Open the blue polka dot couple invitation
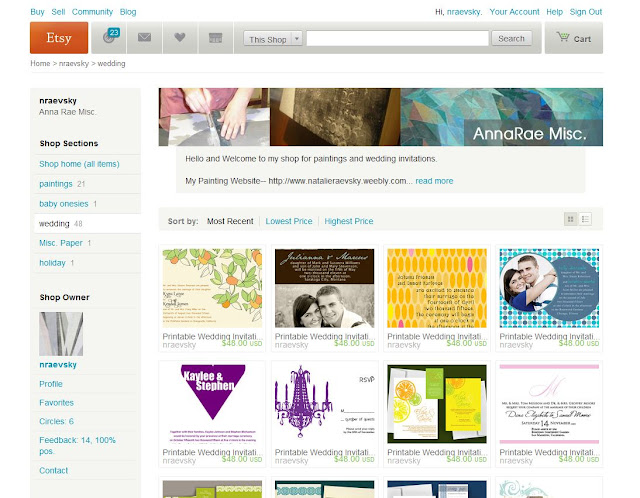Image resolution: width=640 pixels, height=498 pixels. click(x=549, y=288)
